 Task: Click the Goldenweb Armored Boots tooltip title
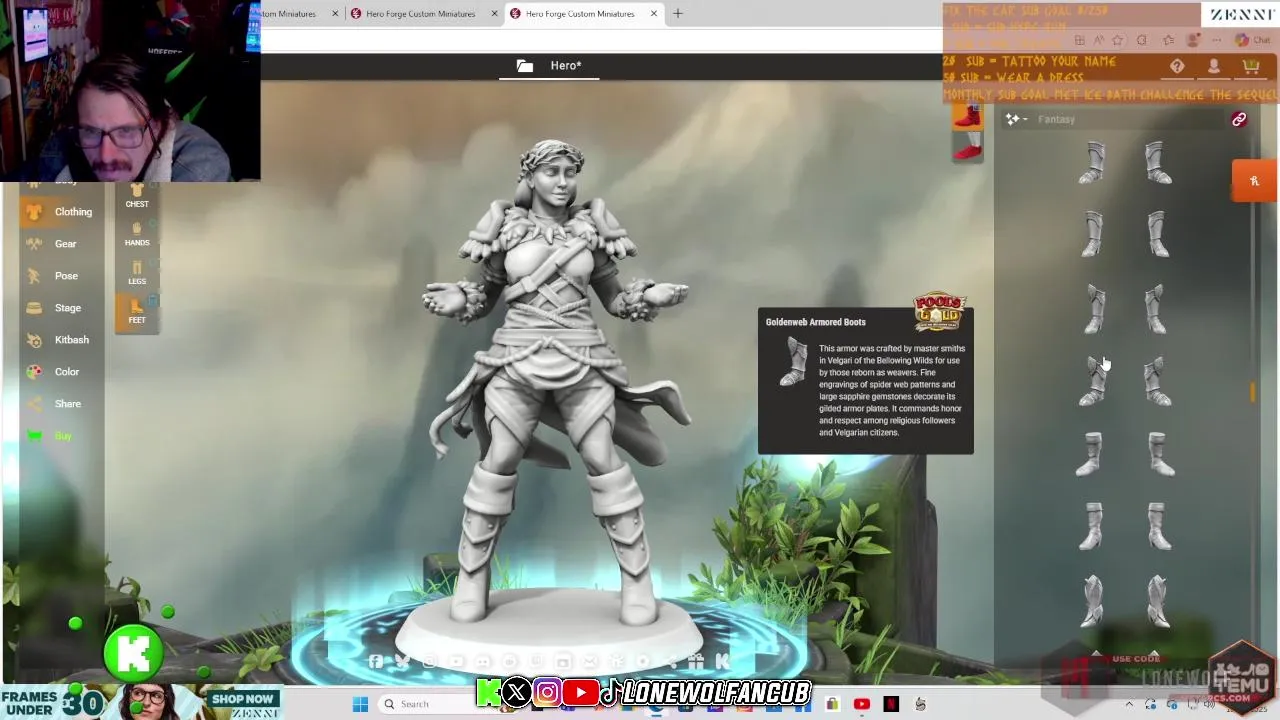pyautogui.click(x=816, y=322)
